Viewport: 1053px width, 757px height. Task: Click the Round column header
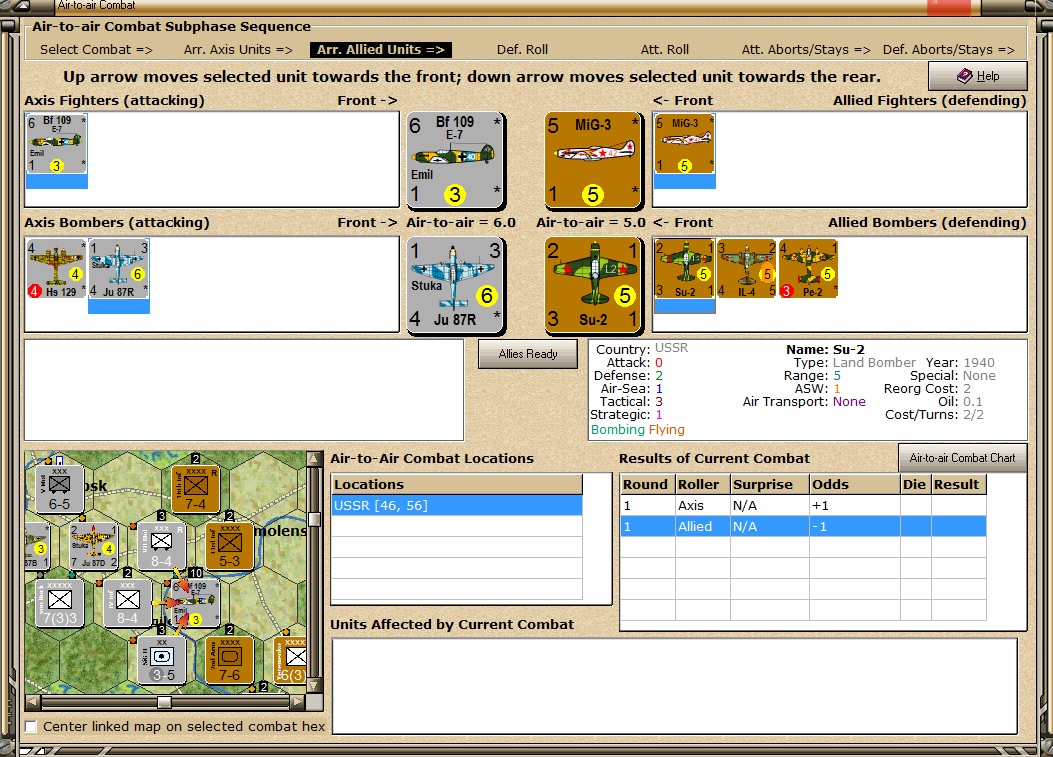[x=647, y=484]
